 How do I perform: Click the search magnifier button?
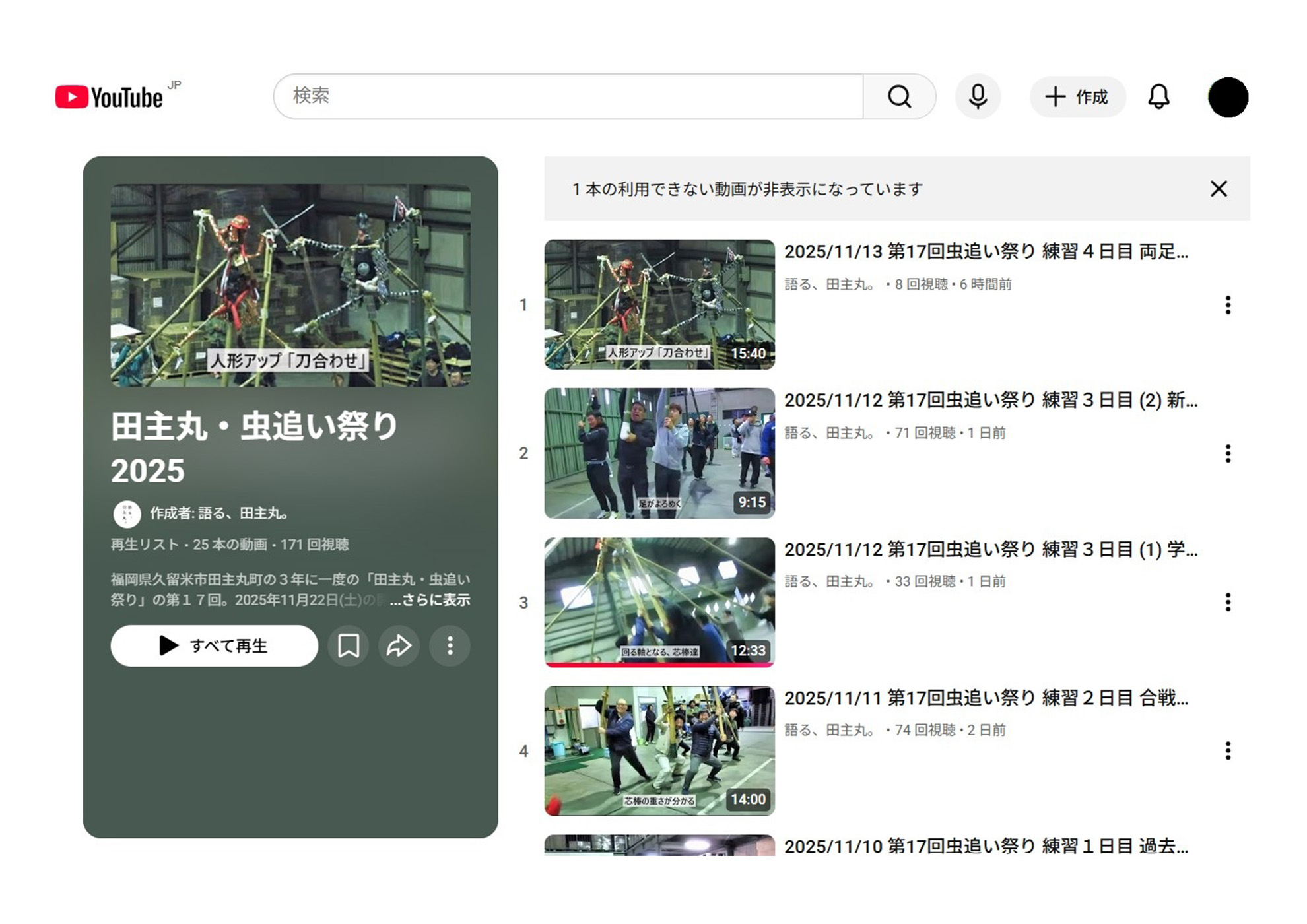coord(898,96)
